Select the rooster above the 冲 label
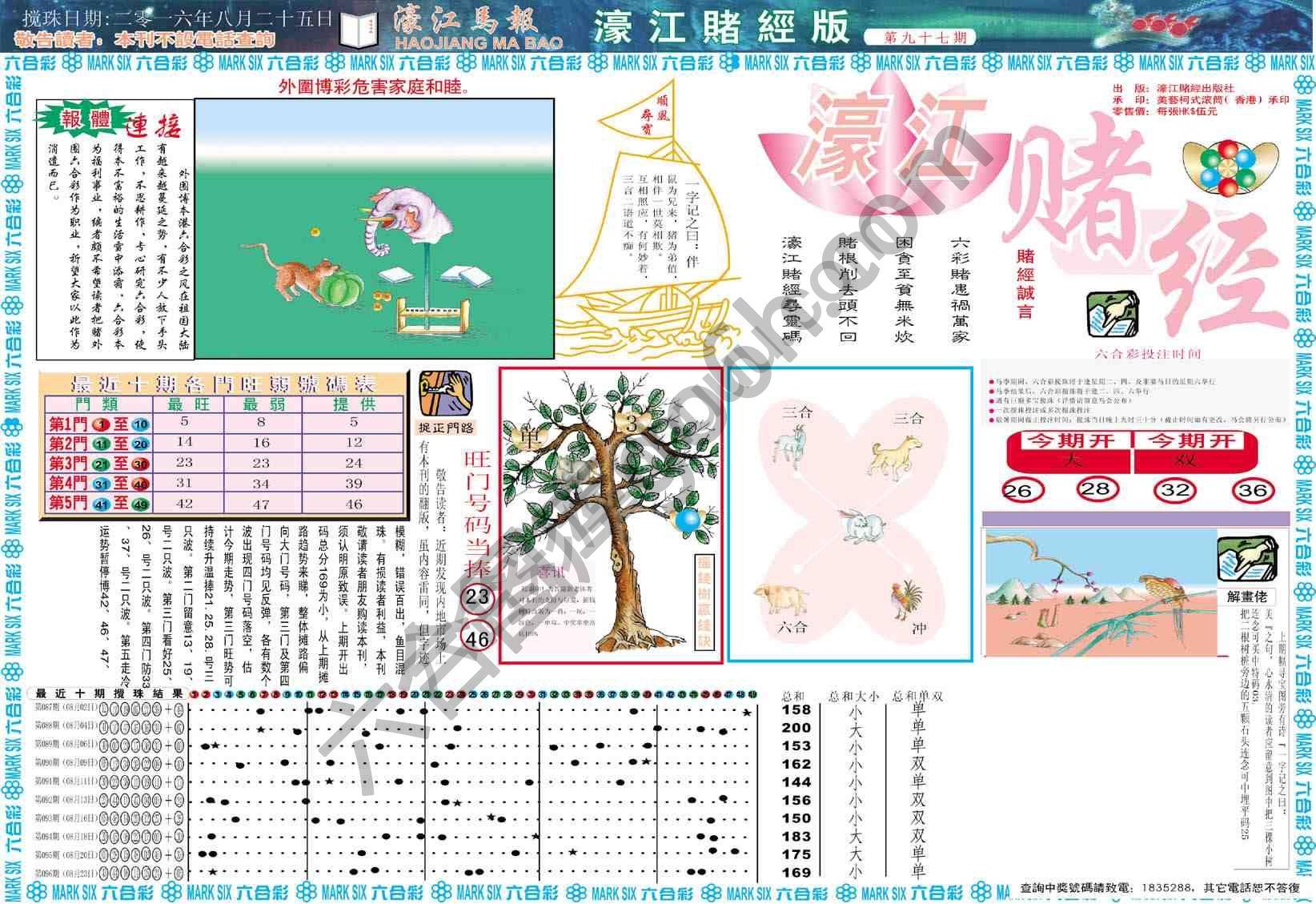Screen dimensions: 1316x904 (x=907, y=600)
